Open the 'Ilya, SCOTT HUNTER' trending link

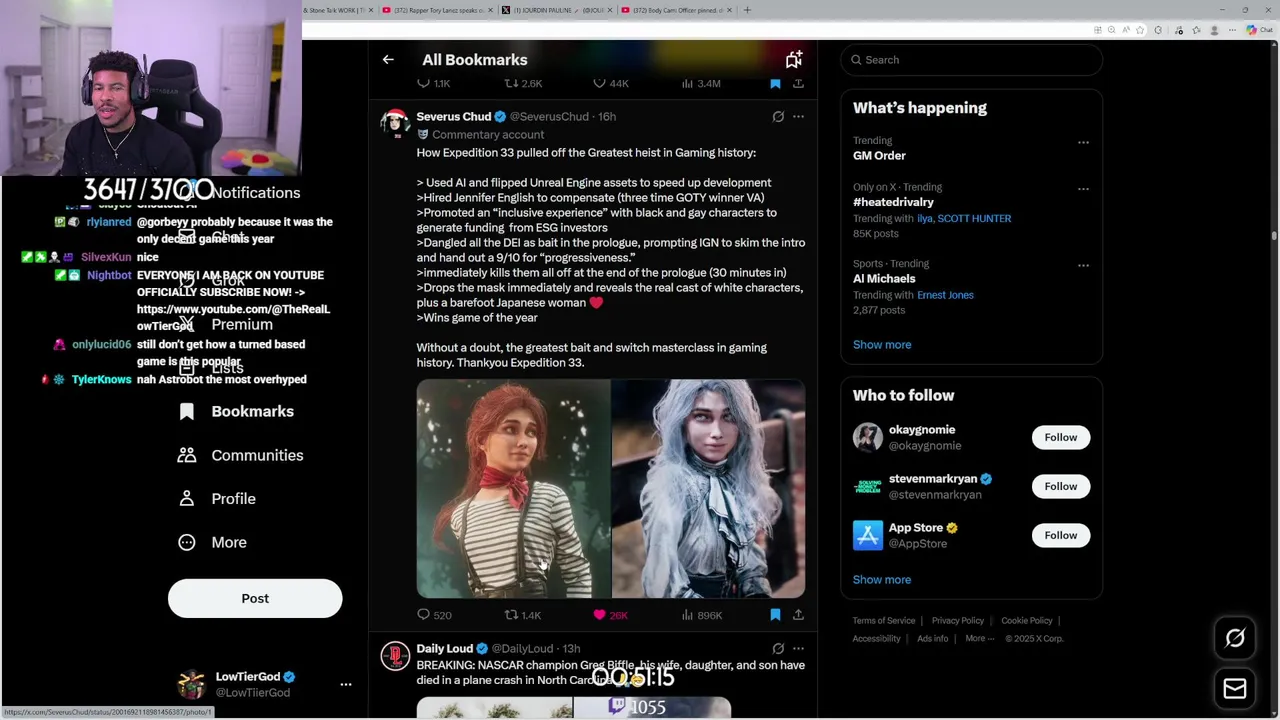[964, 219]
